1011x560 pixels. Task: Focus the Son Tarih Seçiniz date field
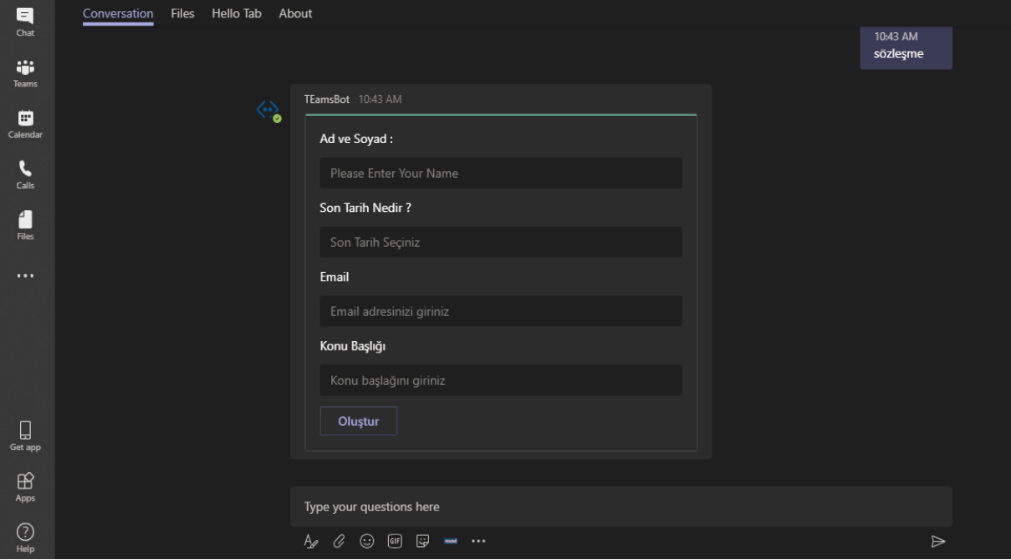501,242
